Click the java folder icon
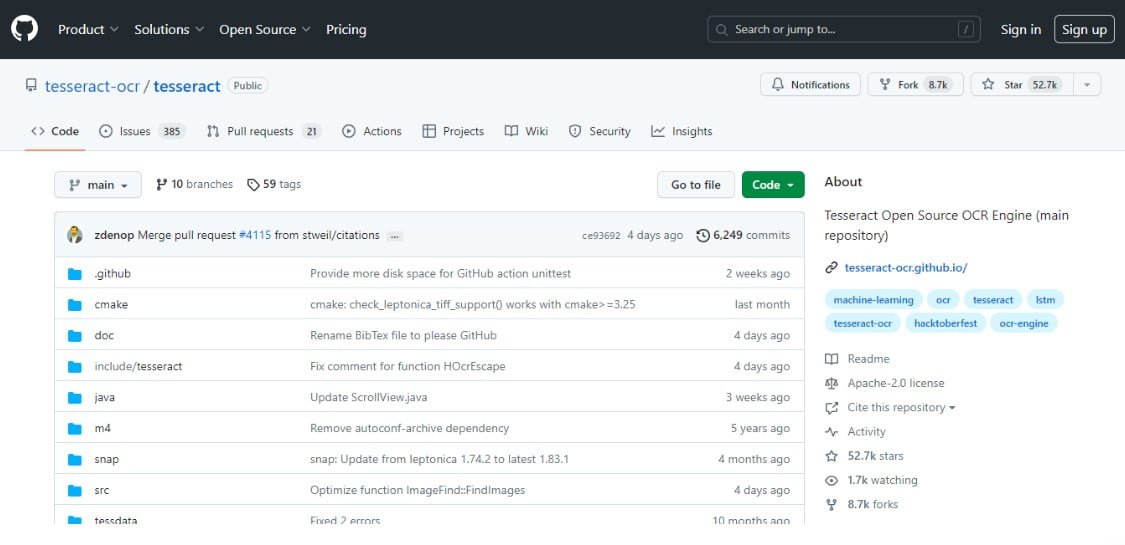The width and height of the screenshot is (1125, 545). tap(75, 397)
